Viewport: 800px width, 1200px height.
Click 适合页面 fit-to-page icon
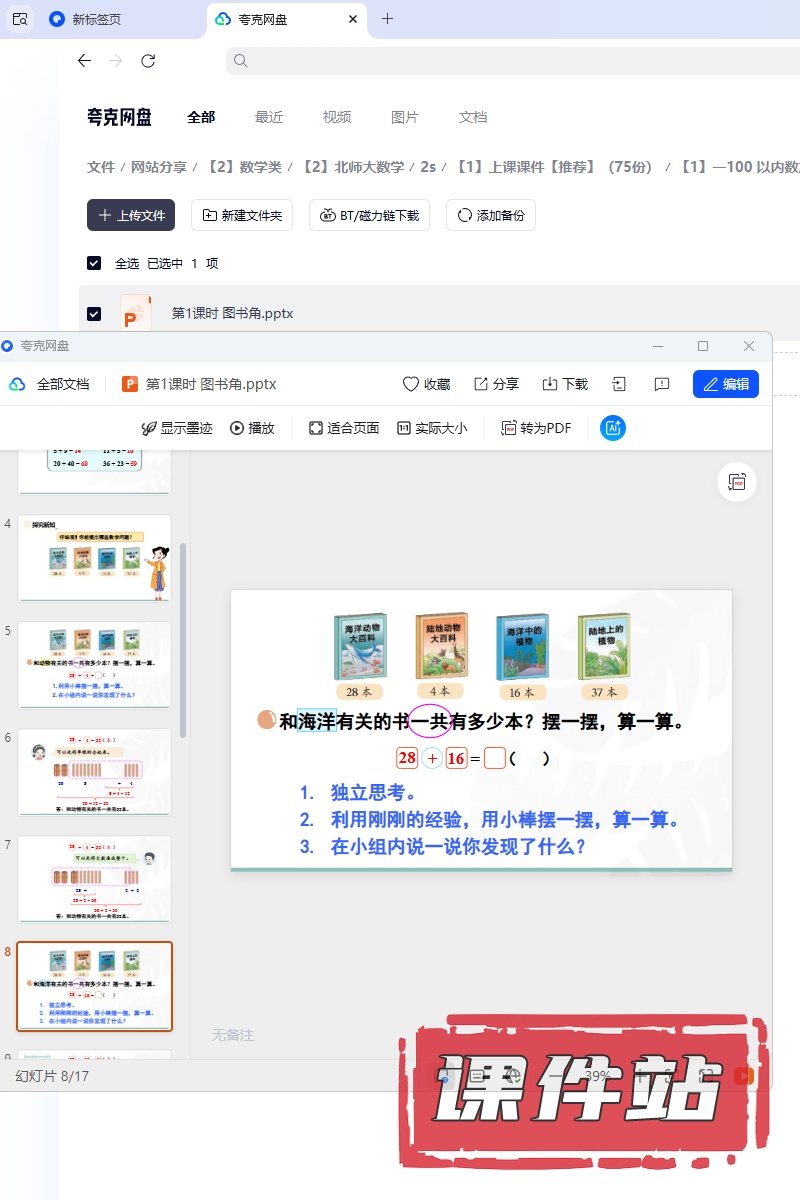(316, 428)
